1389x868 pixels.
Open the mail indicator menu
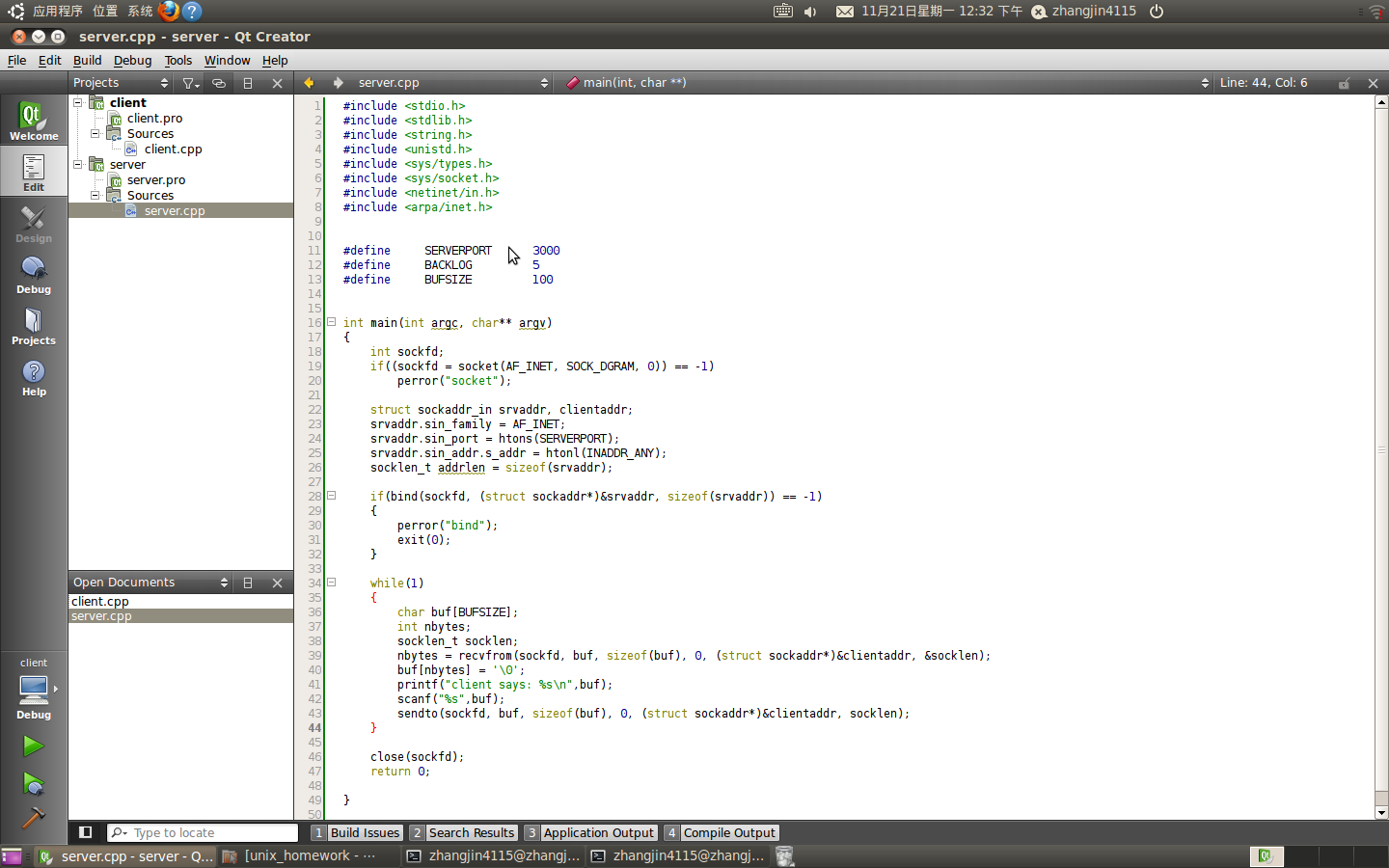844,12
